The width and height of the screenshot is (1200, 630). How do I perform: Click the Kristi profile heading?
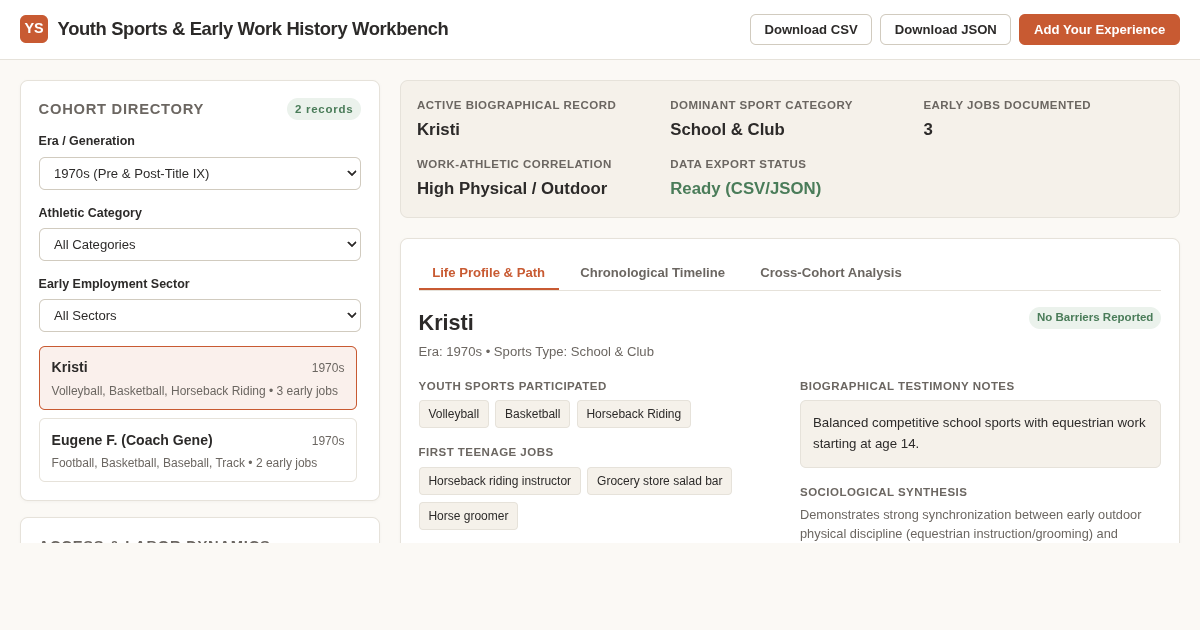[x=446, y=323]
